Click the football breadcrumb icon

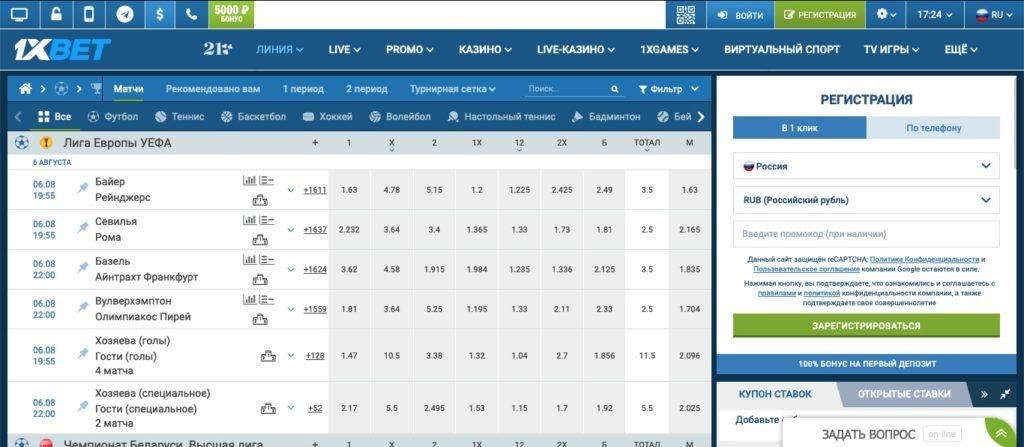[x=61, y=89]
